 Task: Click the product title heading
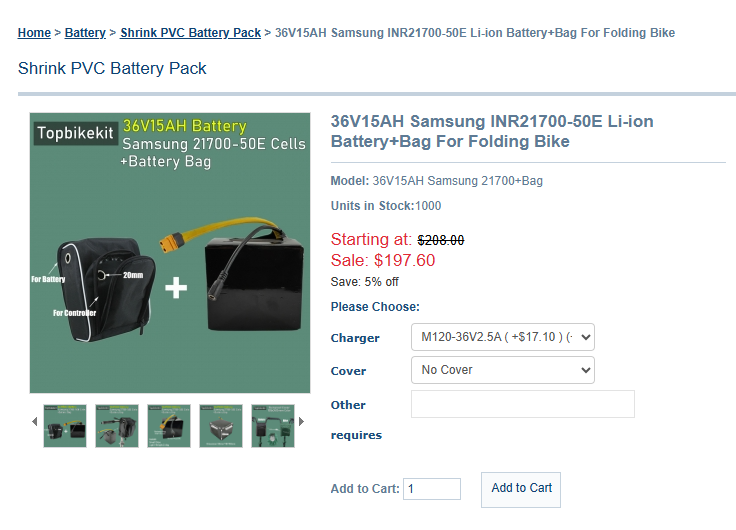(x=492, y=131)
